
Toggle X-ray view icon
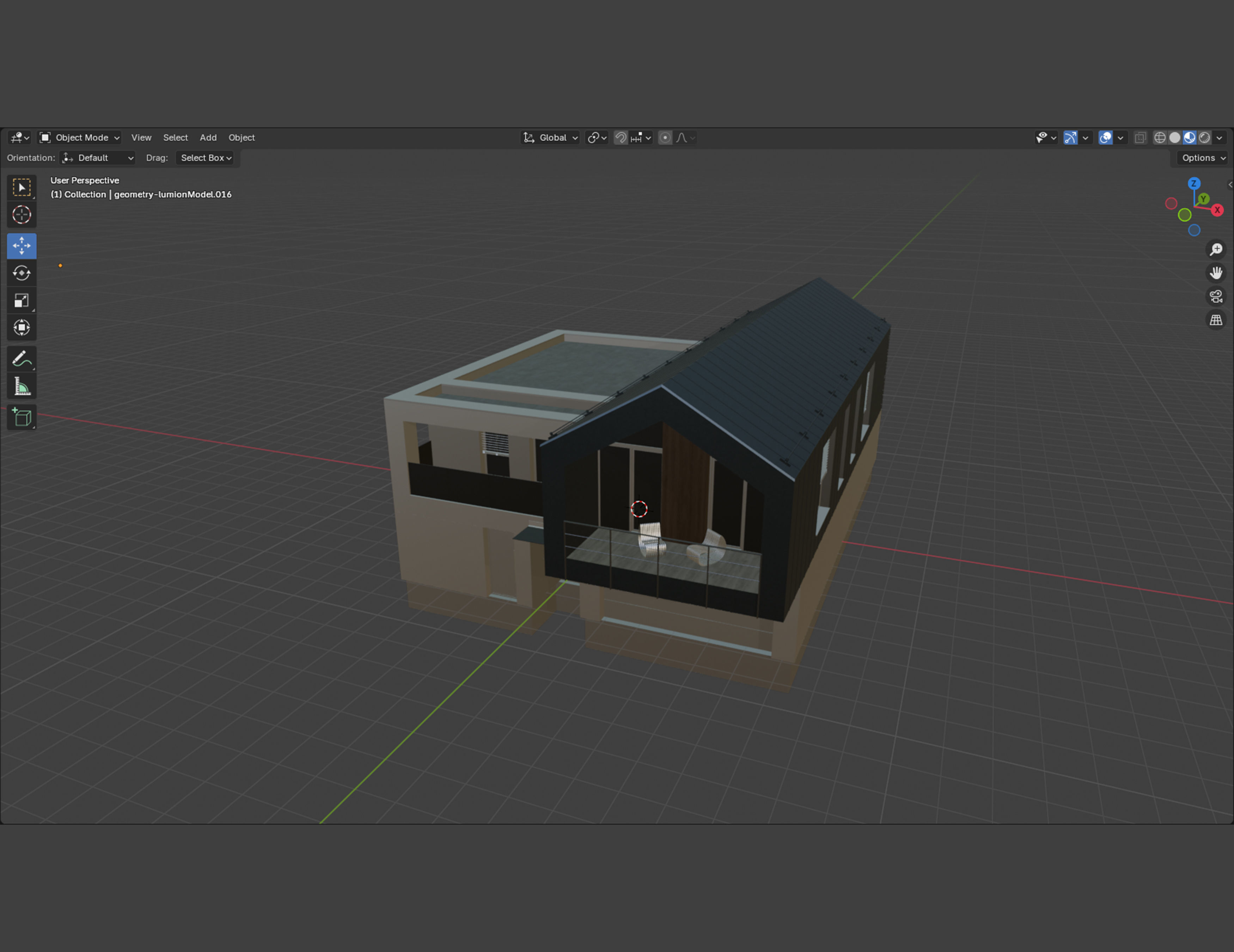coord(1140,138)
